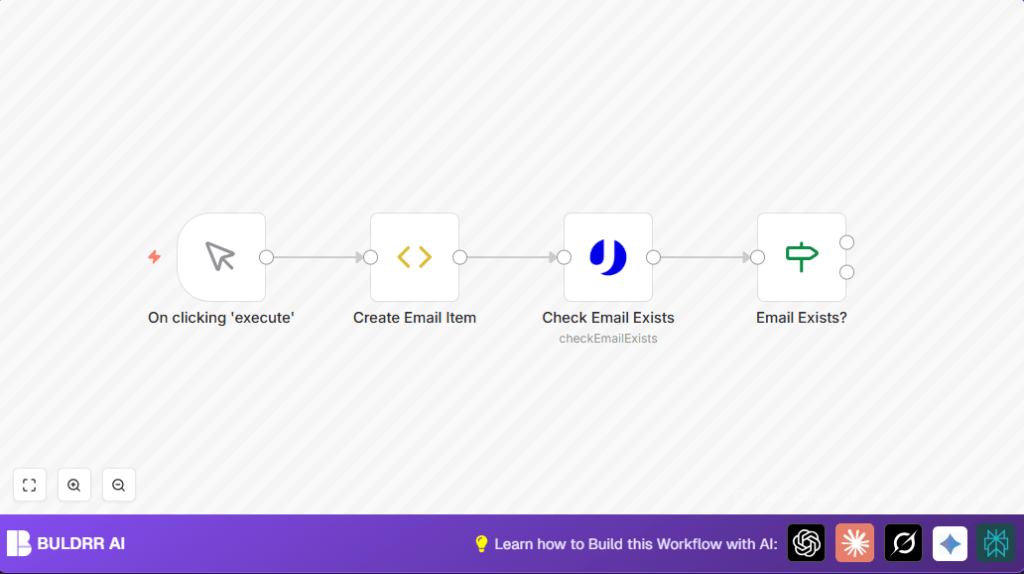Click Email Exists? input connector
This screenshot has width=1024, height=574.
(x=758, y=257)
